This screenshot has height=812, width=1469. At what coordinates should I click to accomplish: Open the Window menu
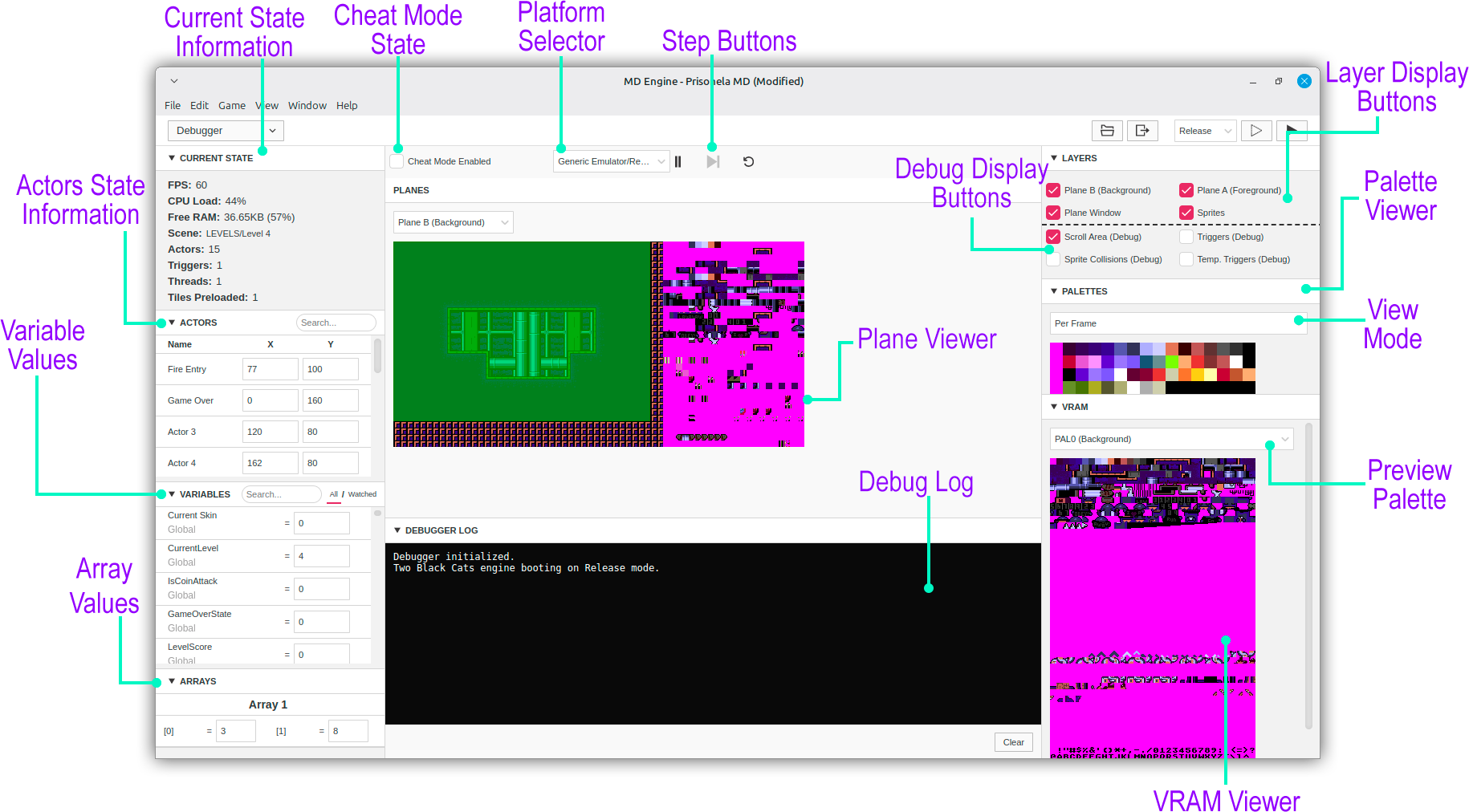click(307, 105)
